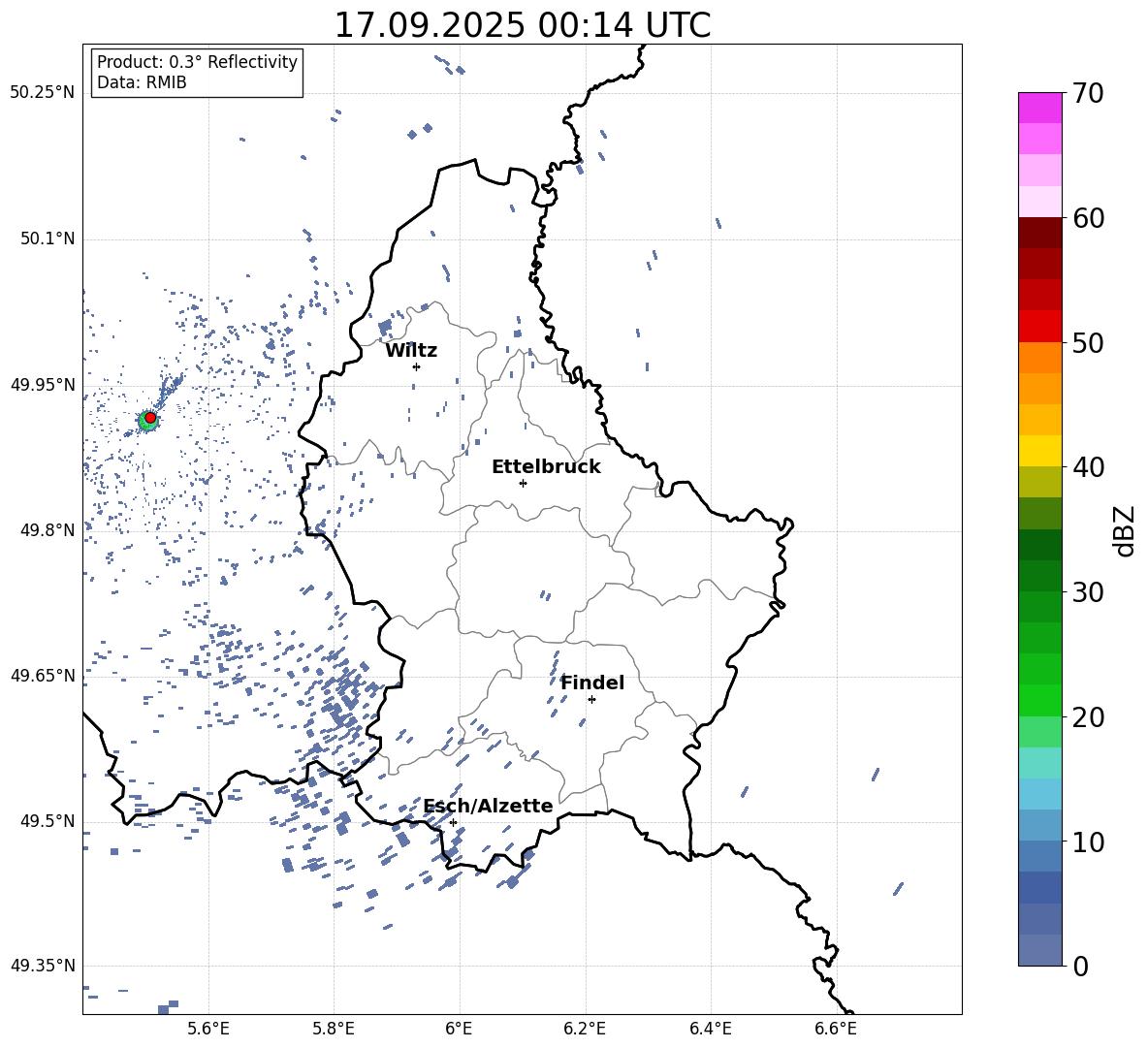Viewport: 1148px width, 1048px height.
Task: Click the Product: 0.3° Reflectivity label
Action: pos(197,62)
